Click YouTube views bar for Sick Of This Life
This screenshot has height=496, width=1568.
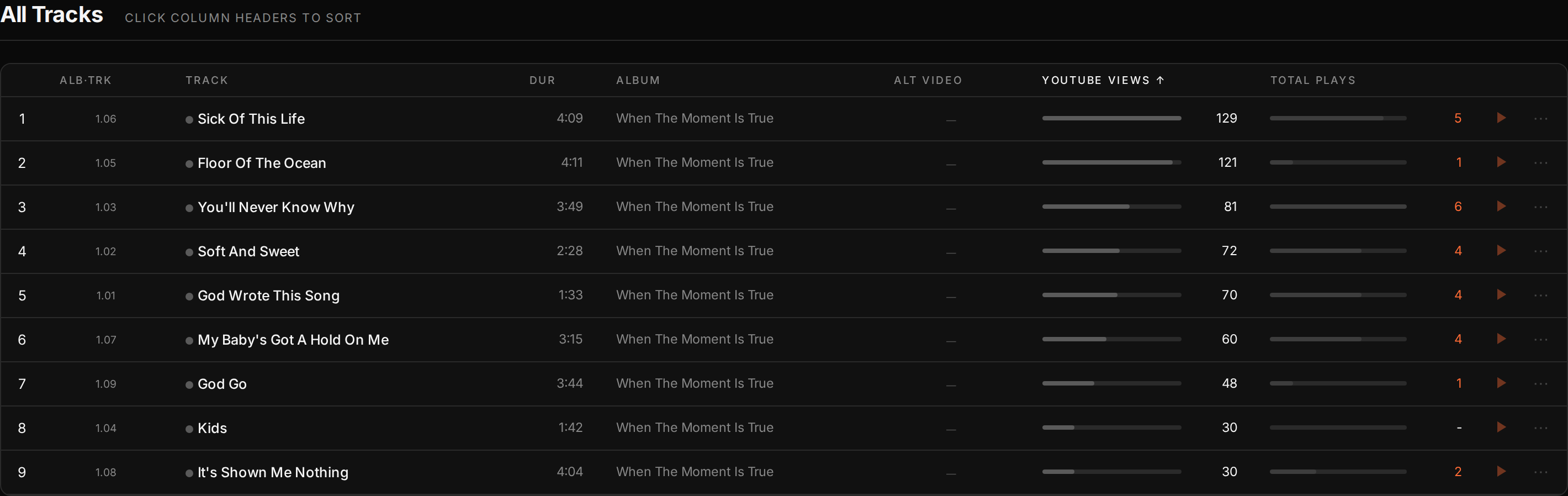[1111, 118]
